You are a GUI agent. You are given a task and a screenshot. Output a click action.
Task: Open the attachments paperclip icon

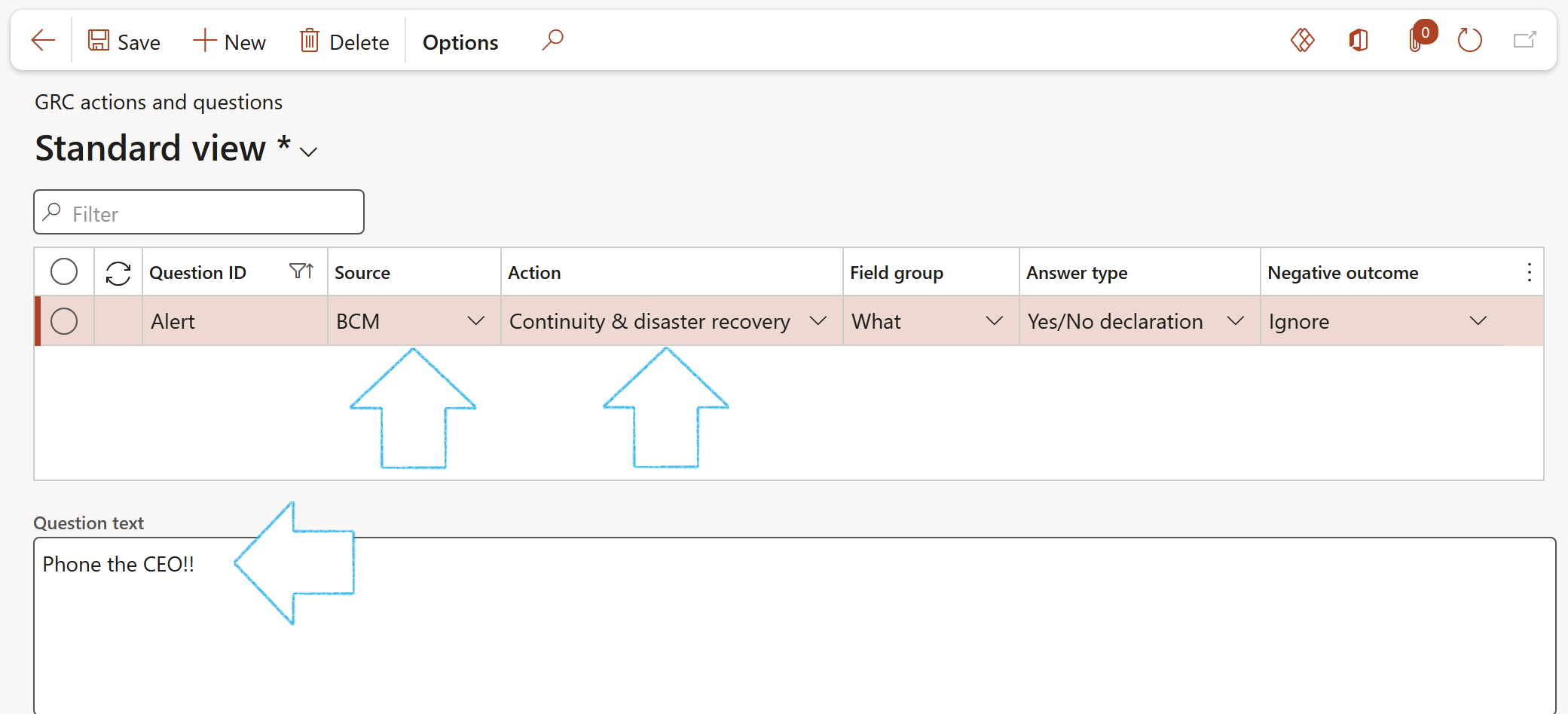coord(1417,40)
